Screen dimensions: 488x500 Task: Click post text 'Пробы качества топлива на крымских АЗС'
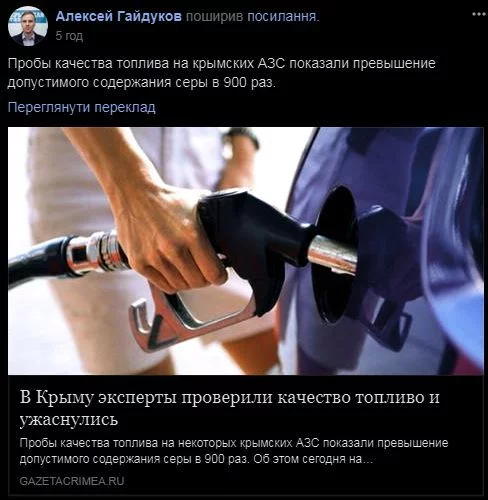(147, 63)
